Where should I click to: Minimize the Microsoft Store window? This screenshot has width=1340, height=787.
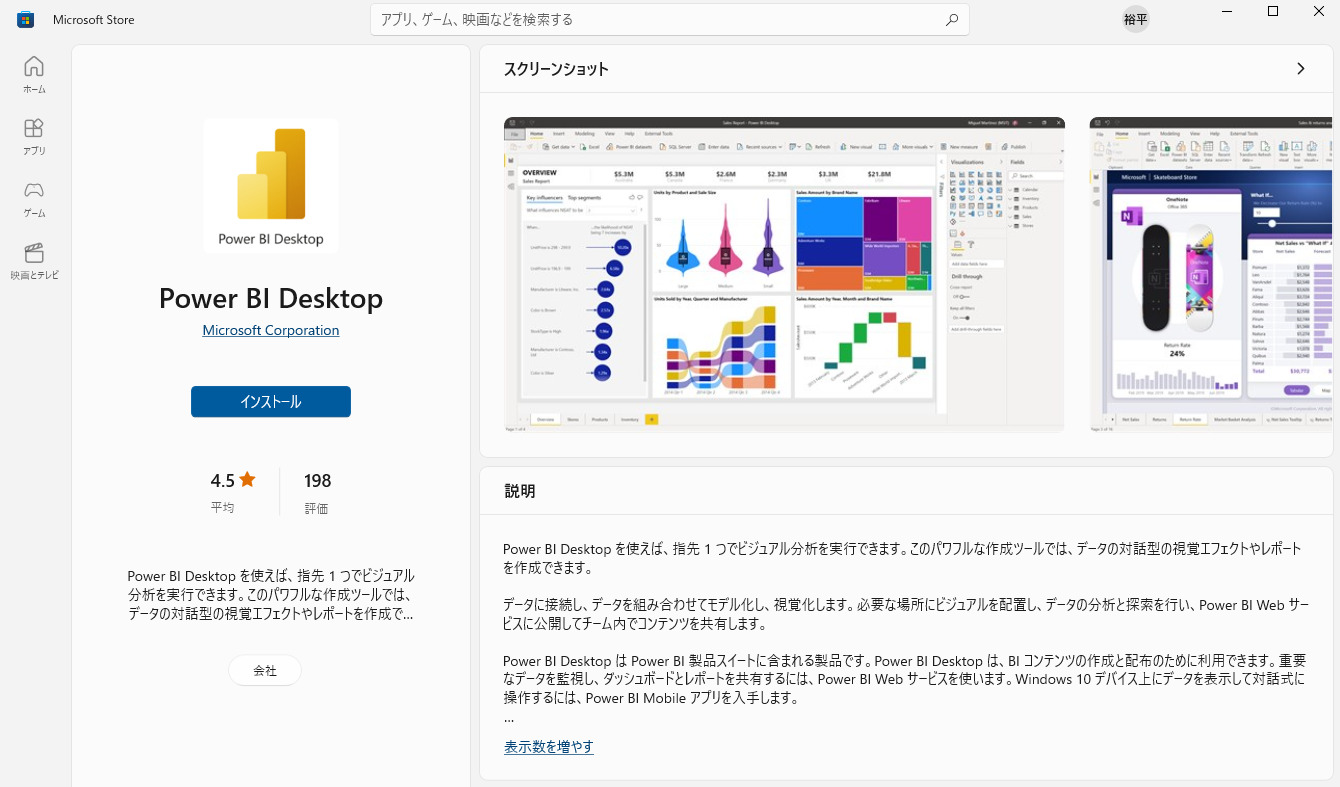point(1227,11)
